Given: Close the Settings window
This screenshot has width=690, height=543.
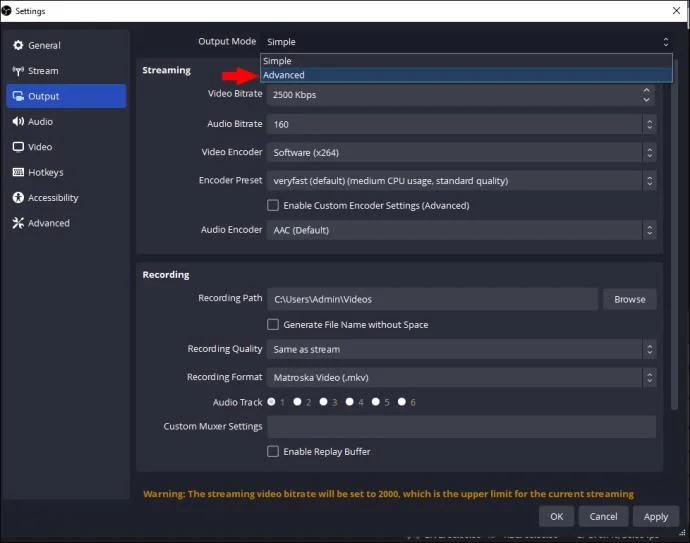Looking at the screenshot, I should coord(677,11).
